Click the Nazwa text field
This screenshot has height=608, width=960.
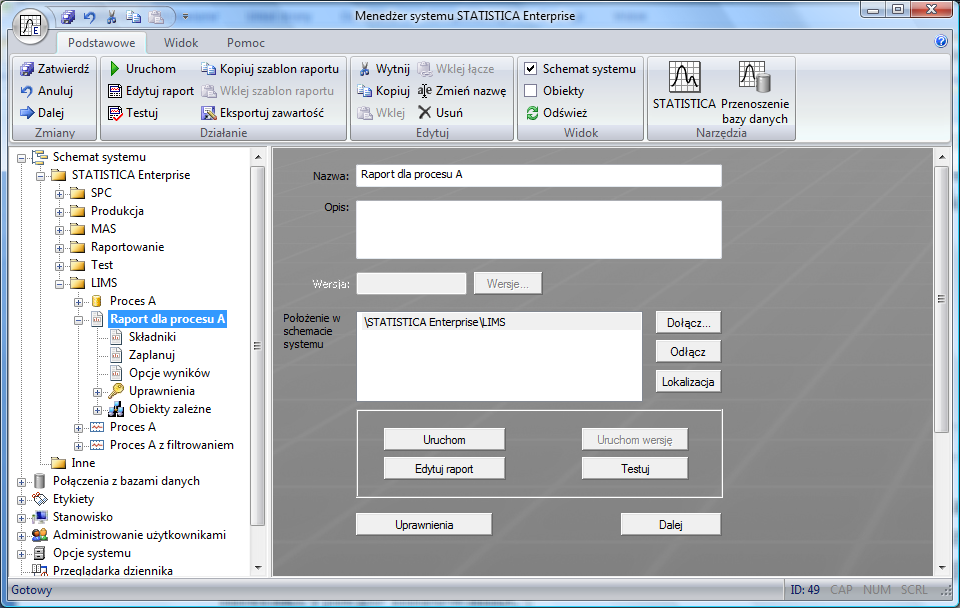(x=539, y=175)
